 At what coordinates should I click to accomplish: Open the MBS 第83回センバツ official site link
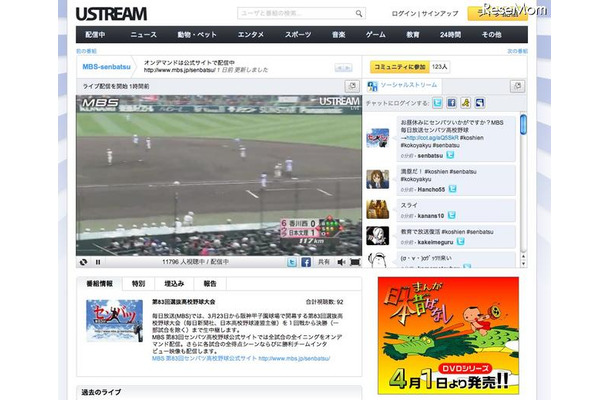[x=241, y=358]
